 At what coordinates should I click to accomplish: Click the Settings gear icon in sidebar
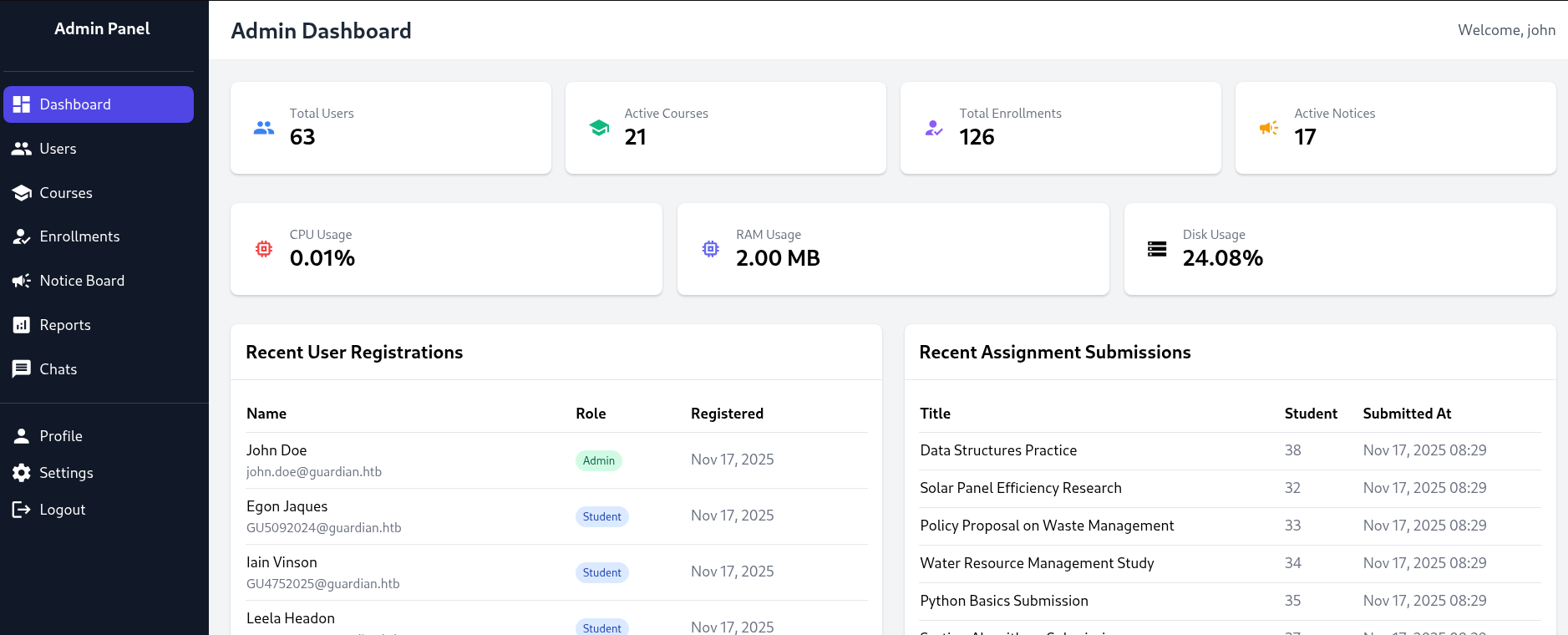point(22,473)
